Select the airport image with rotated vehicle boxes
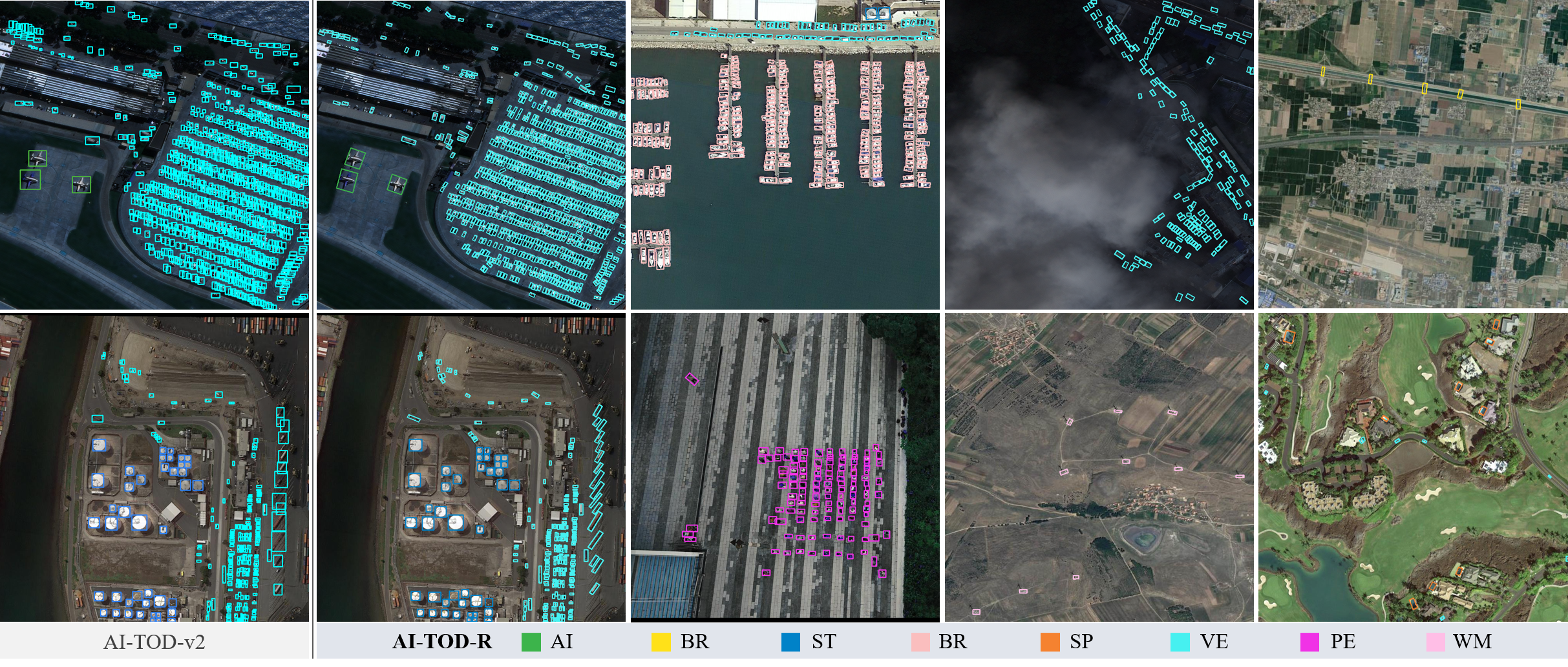The height and width of the screenshot is (667, 1568). point(471,154)
